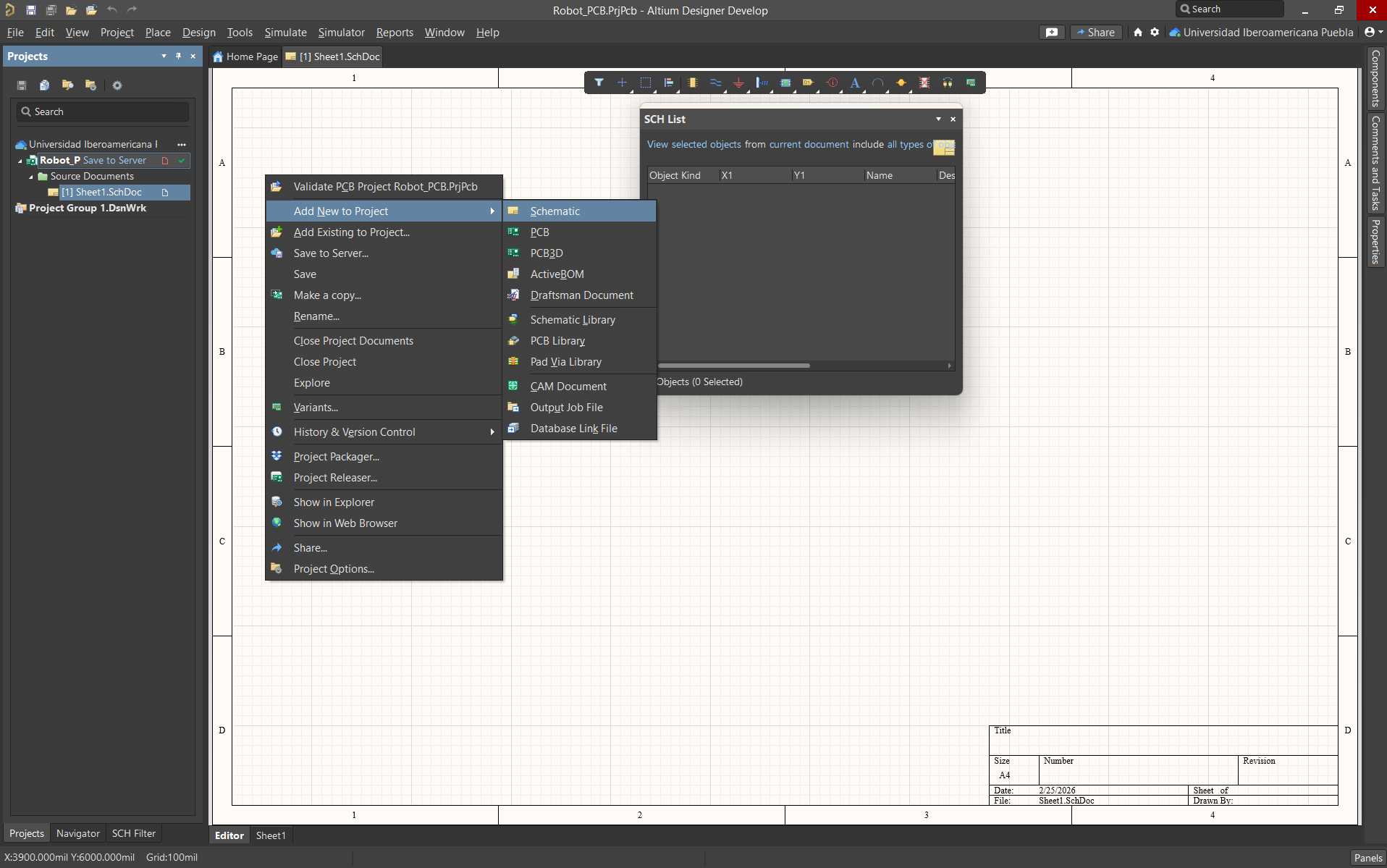This screenshot has width=1387, height=868.
Task: Select the filter objects funnel tool
Action: (599, 83)
